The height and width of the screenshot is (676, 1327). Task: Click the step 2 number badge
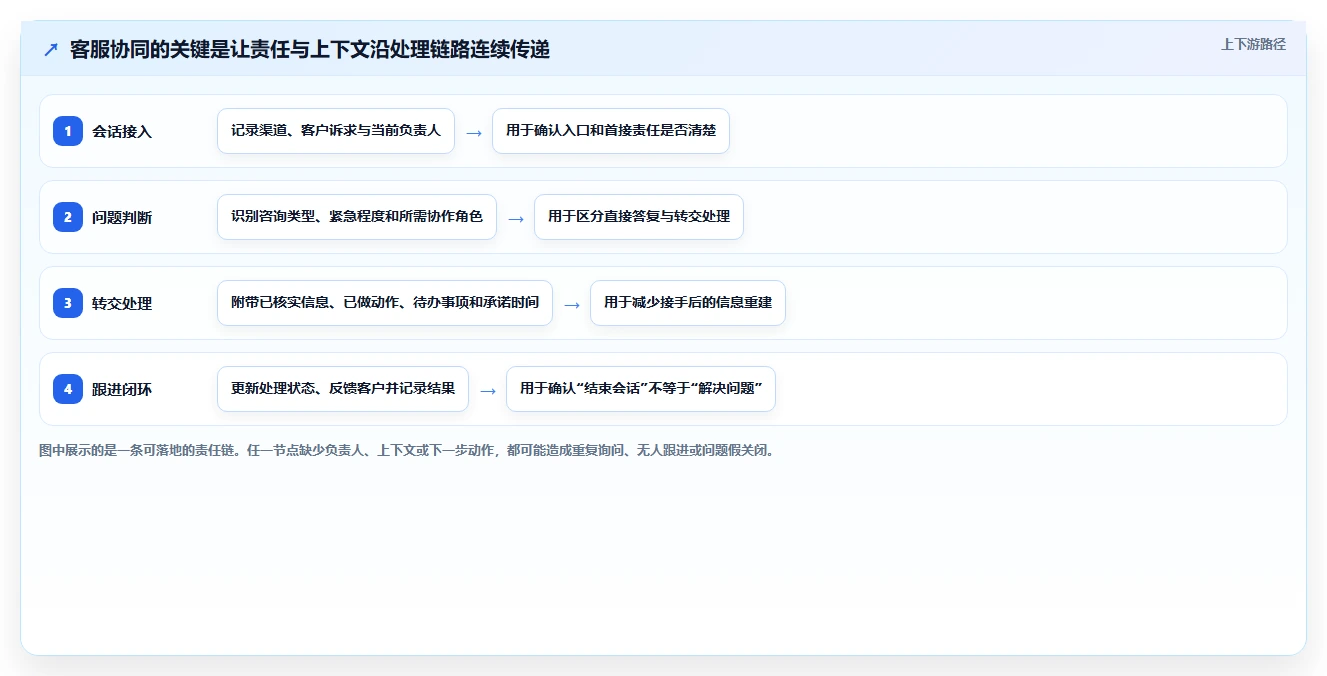(x=68, y=217)
